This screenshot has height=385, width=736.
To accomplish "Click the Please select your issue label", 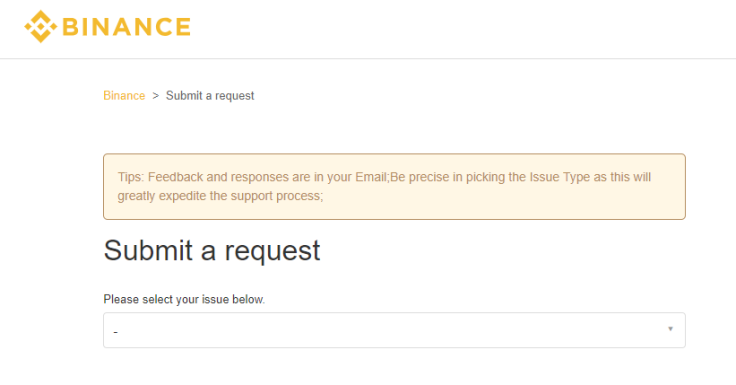I will coord(184,300).
